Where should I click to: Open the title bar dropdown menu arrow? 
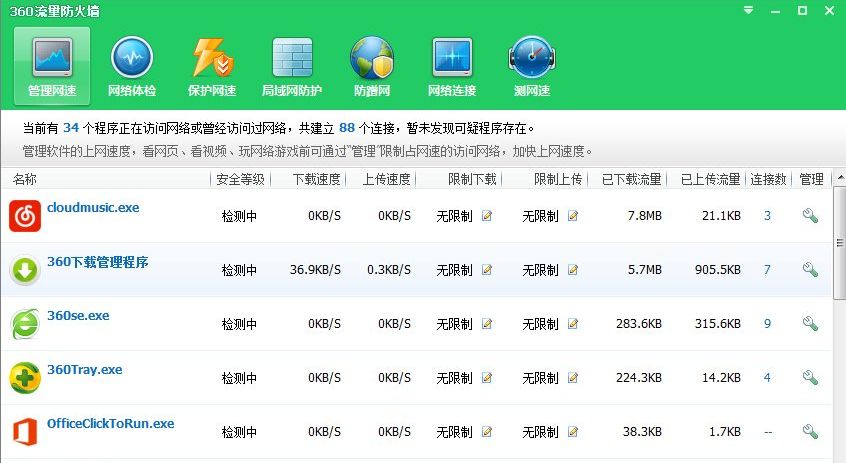point(749,11)
